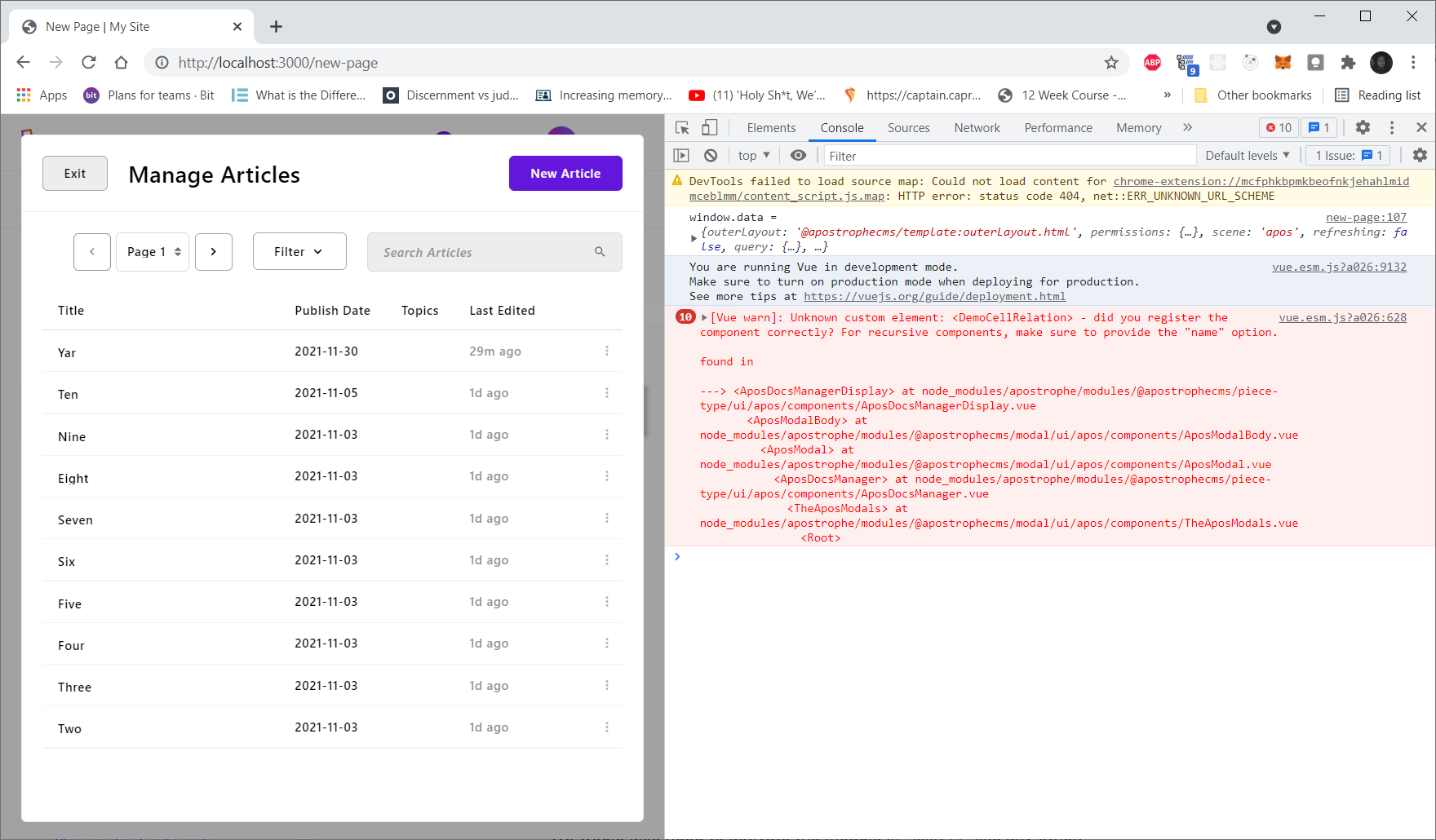The image size is (1436, 840).
Task: Click the New Article button
Action: pyautogui.click(x=565, y=173)
